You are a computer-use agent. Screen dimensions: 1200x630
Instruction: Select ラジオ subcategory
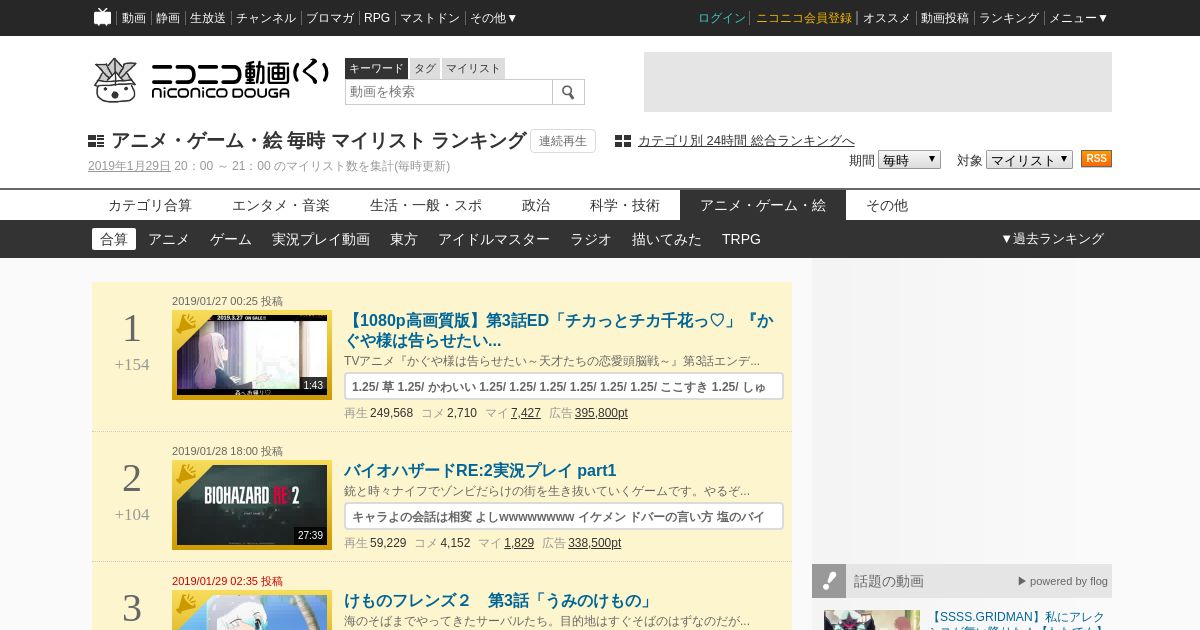591,239
